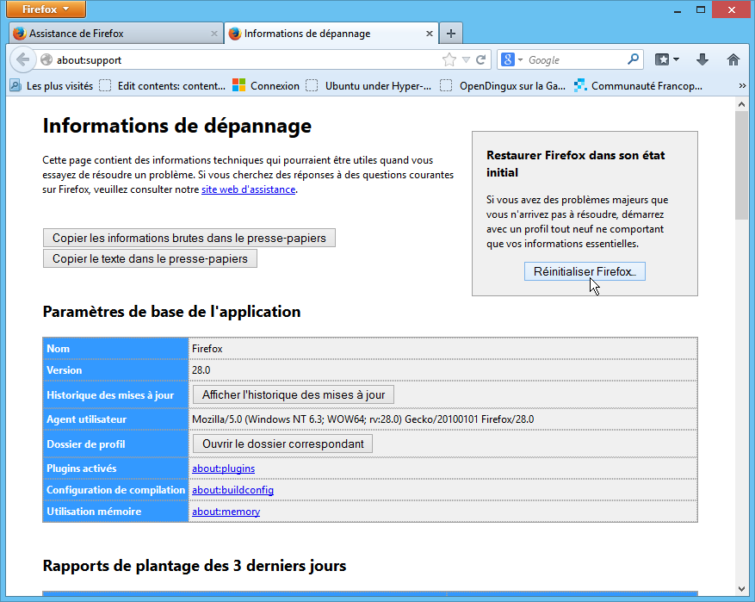
Task: Click Réinitialiser Firefox button
Action: [585, 272]
